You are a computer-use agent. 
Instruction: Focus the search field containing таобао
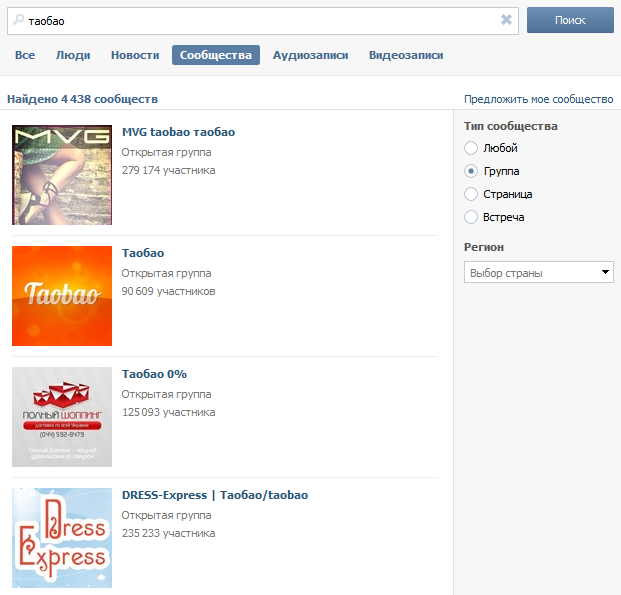(x=263, y=21)
